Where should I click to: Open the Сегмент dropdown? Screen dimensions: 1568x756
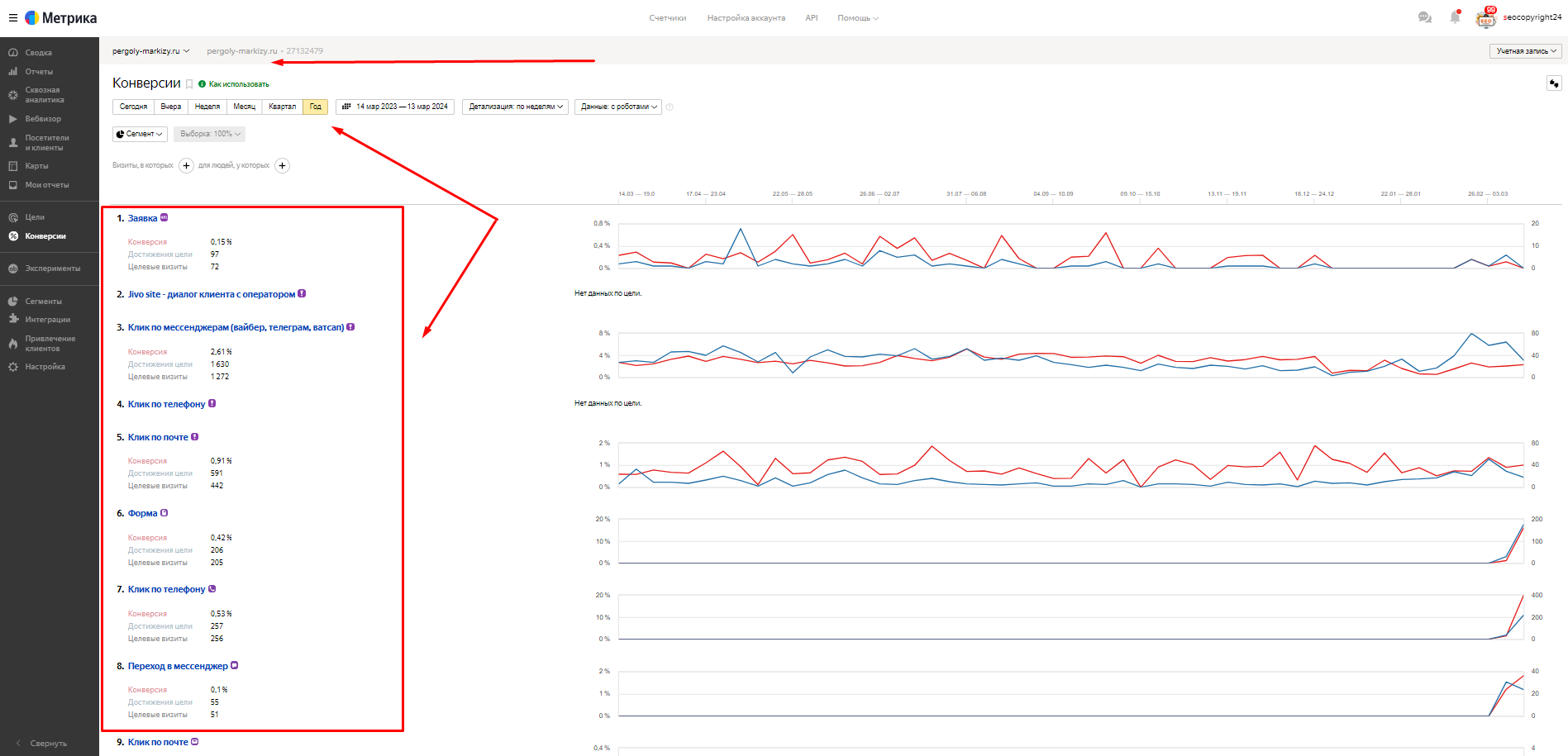pyautogui.click(x=140, y=134)
